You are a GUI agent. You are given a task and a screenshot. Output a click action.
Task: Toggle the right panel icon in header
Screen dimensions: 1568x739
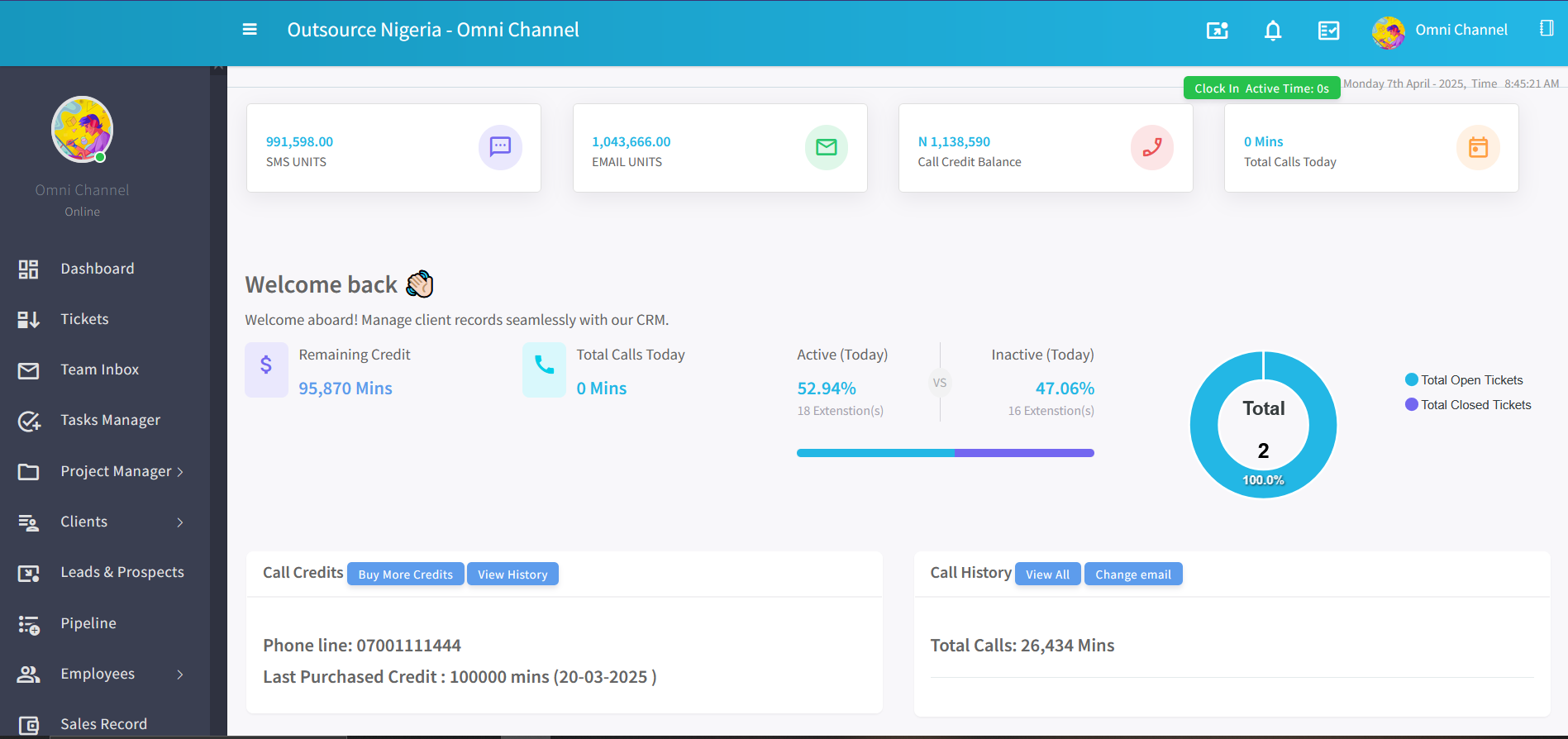pyautogui.click(x=1547, y=29)
